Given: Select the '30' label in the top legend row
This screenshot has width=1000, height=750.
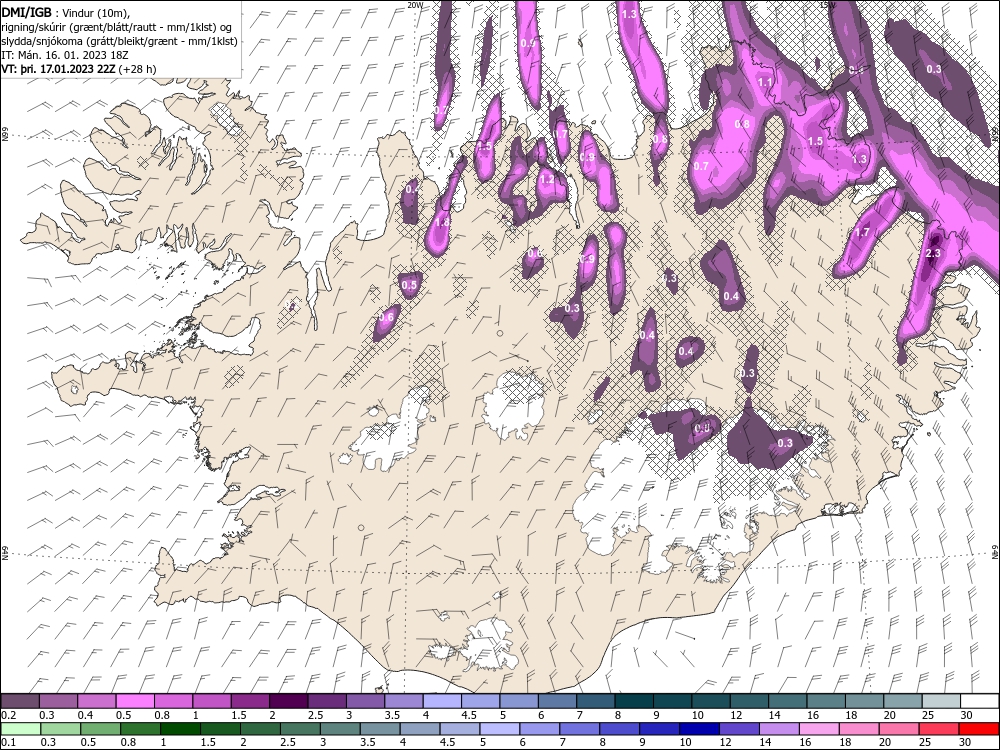Looking at the screenshot, I should [965, 715].
